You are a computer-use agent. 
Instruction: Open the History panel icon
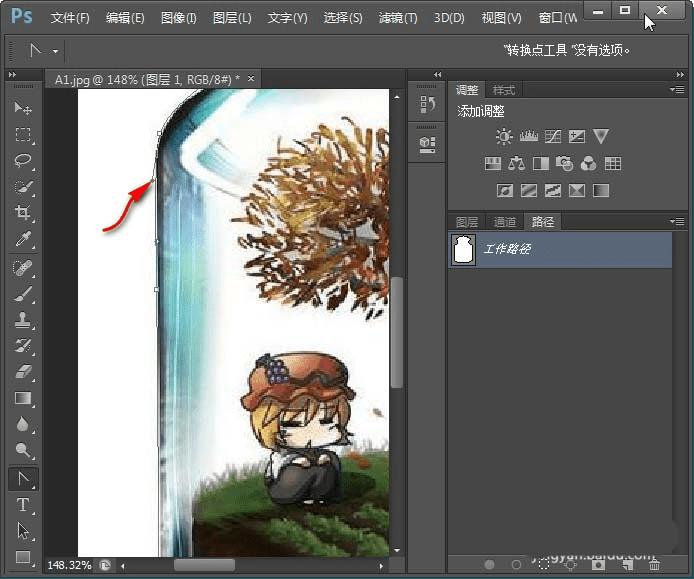point(427,106)
